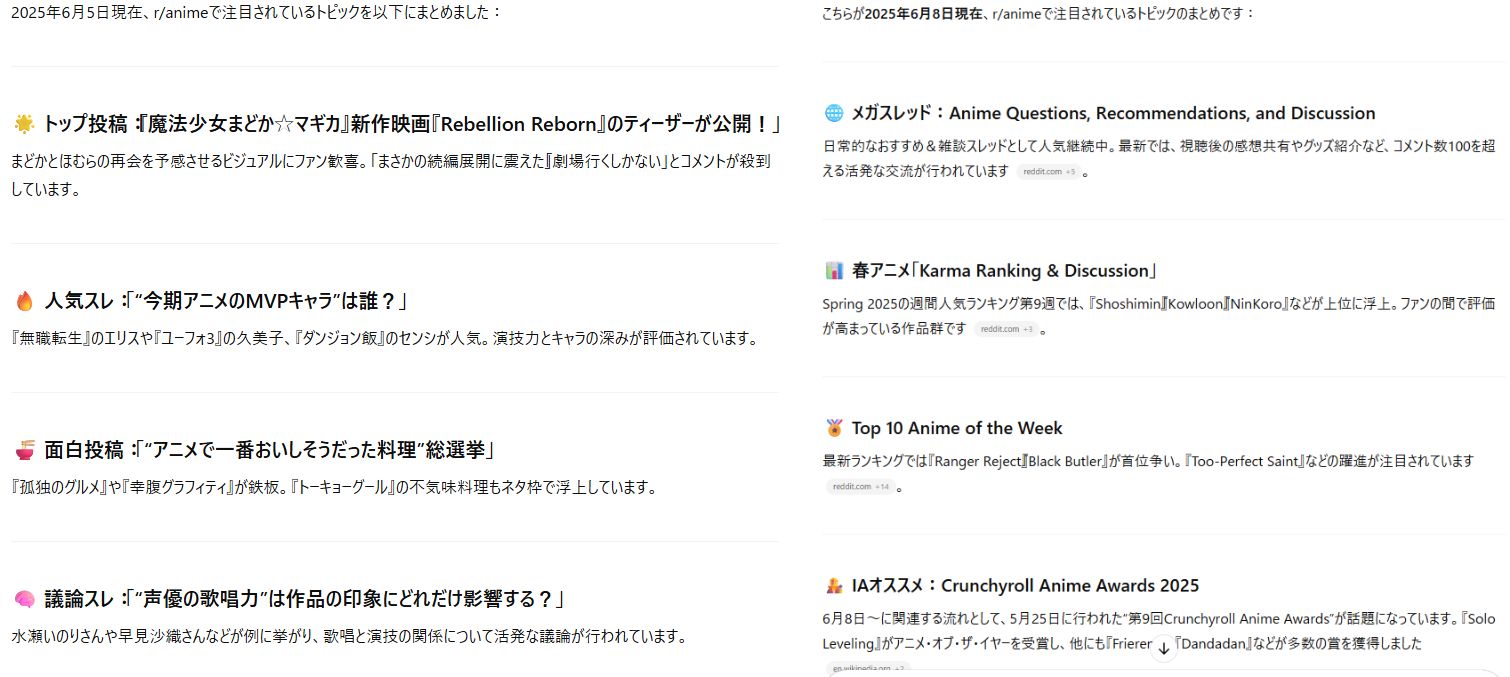Click the scroll-down arrow button
1510x677 pixels.
[1163, 649]
